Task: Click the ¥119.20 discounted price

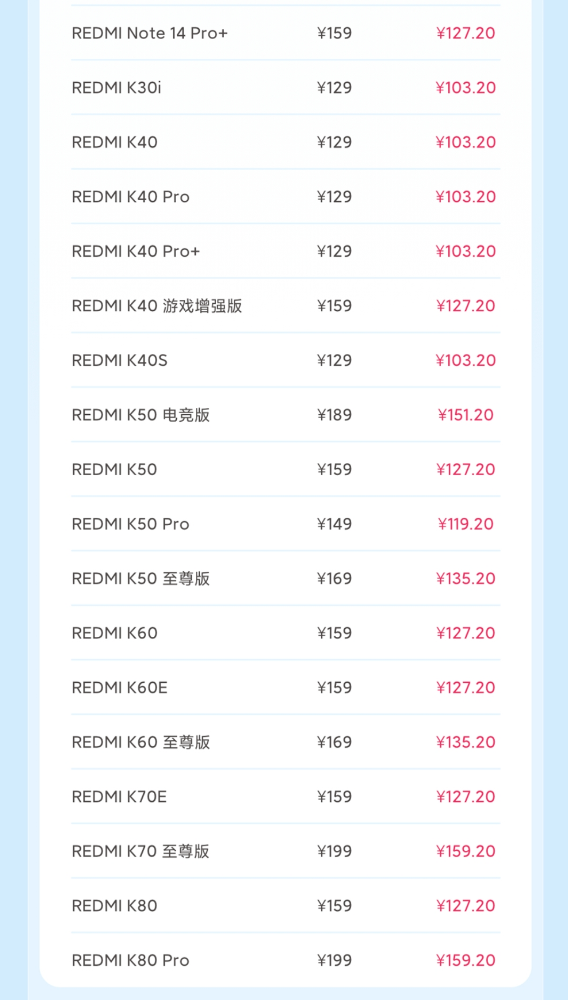Action: 466,524
